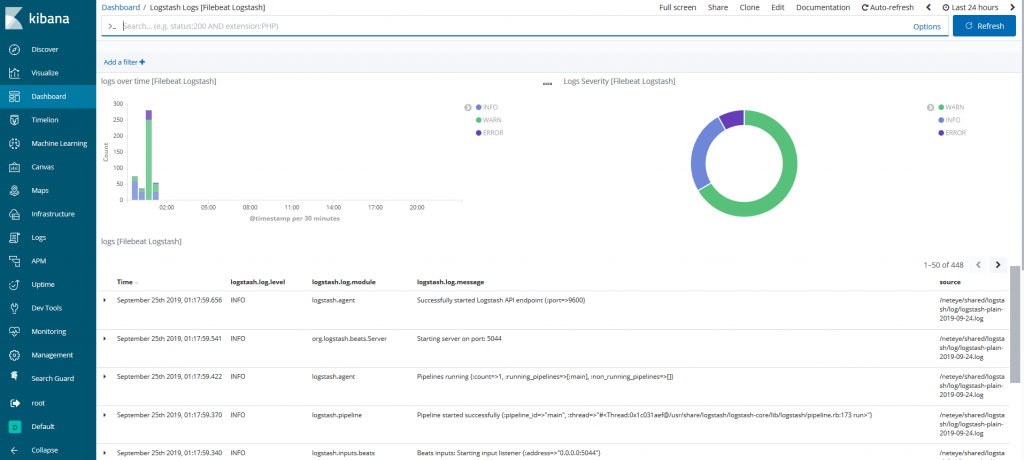The width and height of the screenshot is (1024, 460).
Task: Click the Default space avatar
Action: (14, 427)
